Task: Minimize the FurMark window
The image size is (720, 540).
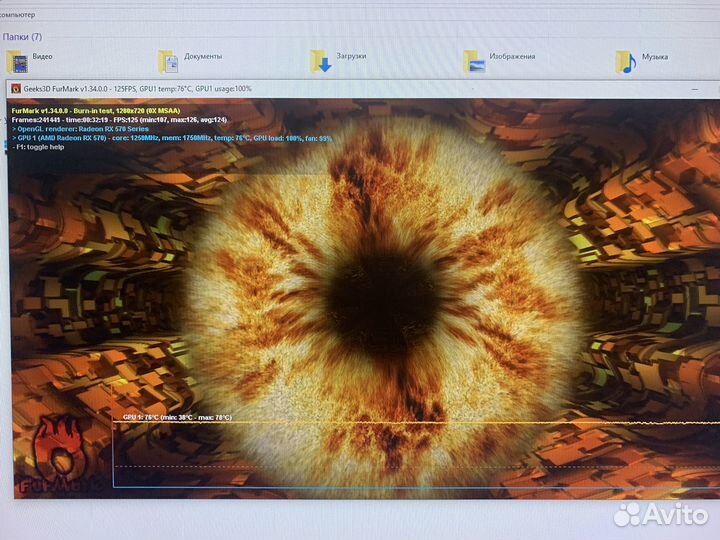Action: 695,88
